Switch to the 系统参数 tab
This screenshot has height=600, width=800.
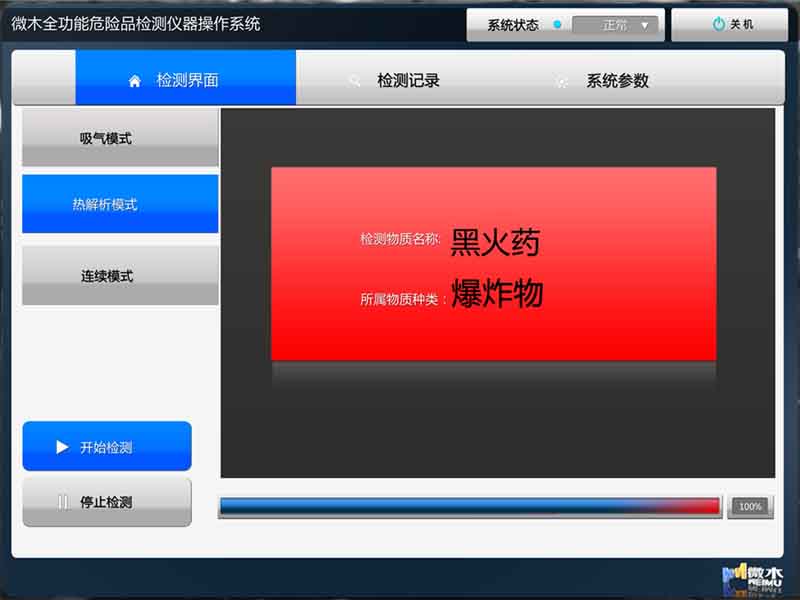(617, 81)
